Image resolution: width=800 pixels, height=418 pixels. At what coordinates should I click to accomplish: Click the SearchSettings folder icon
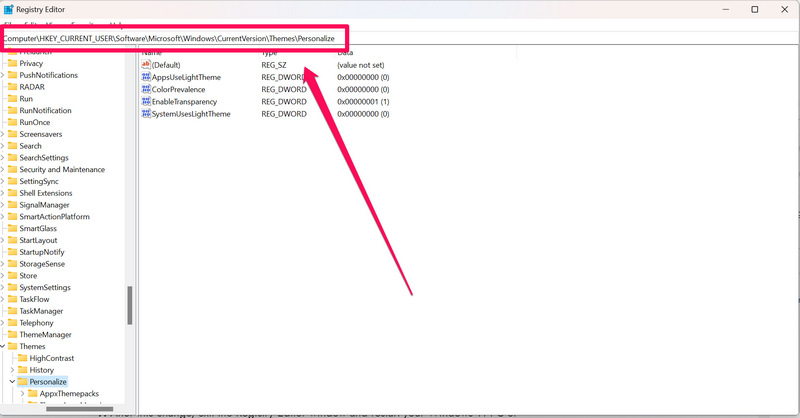[x=13, y=157]
